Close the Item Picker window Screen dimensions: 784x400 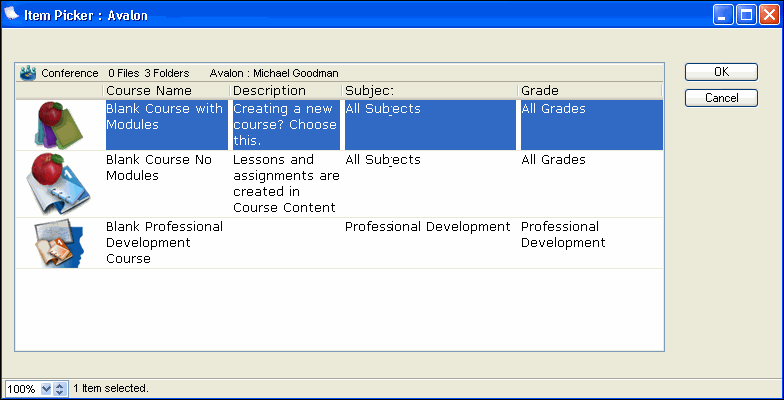click(768, 15)
